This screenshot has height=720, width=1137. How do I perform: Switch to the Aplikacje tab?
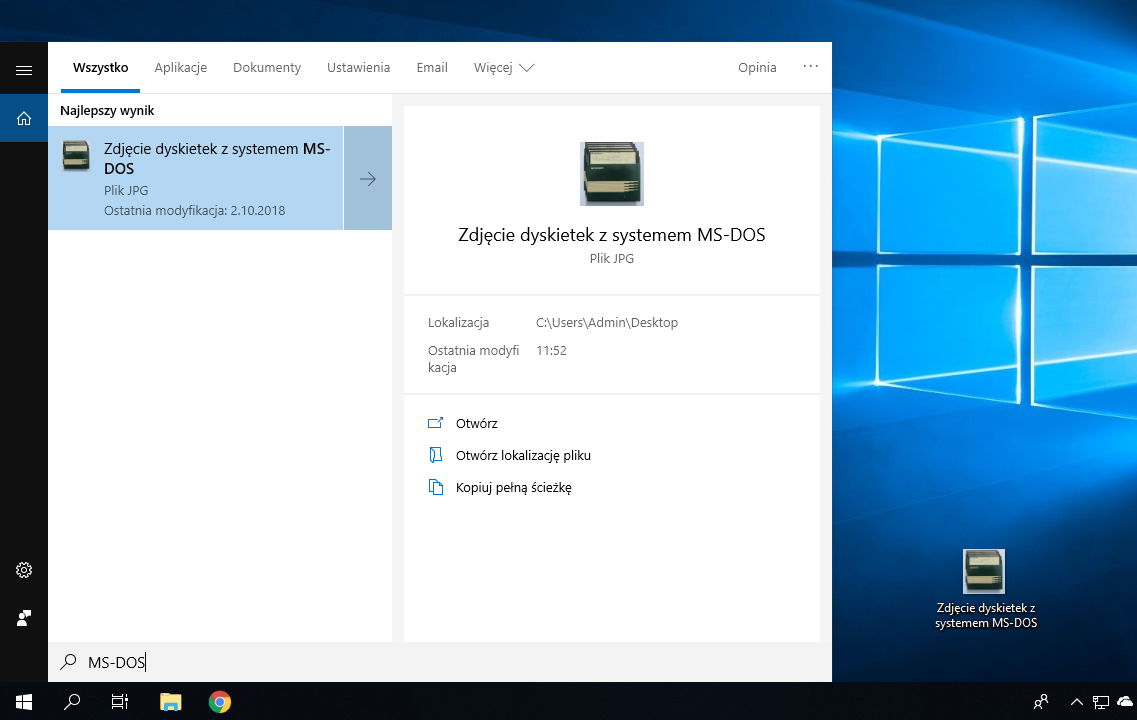pos(180,68)
